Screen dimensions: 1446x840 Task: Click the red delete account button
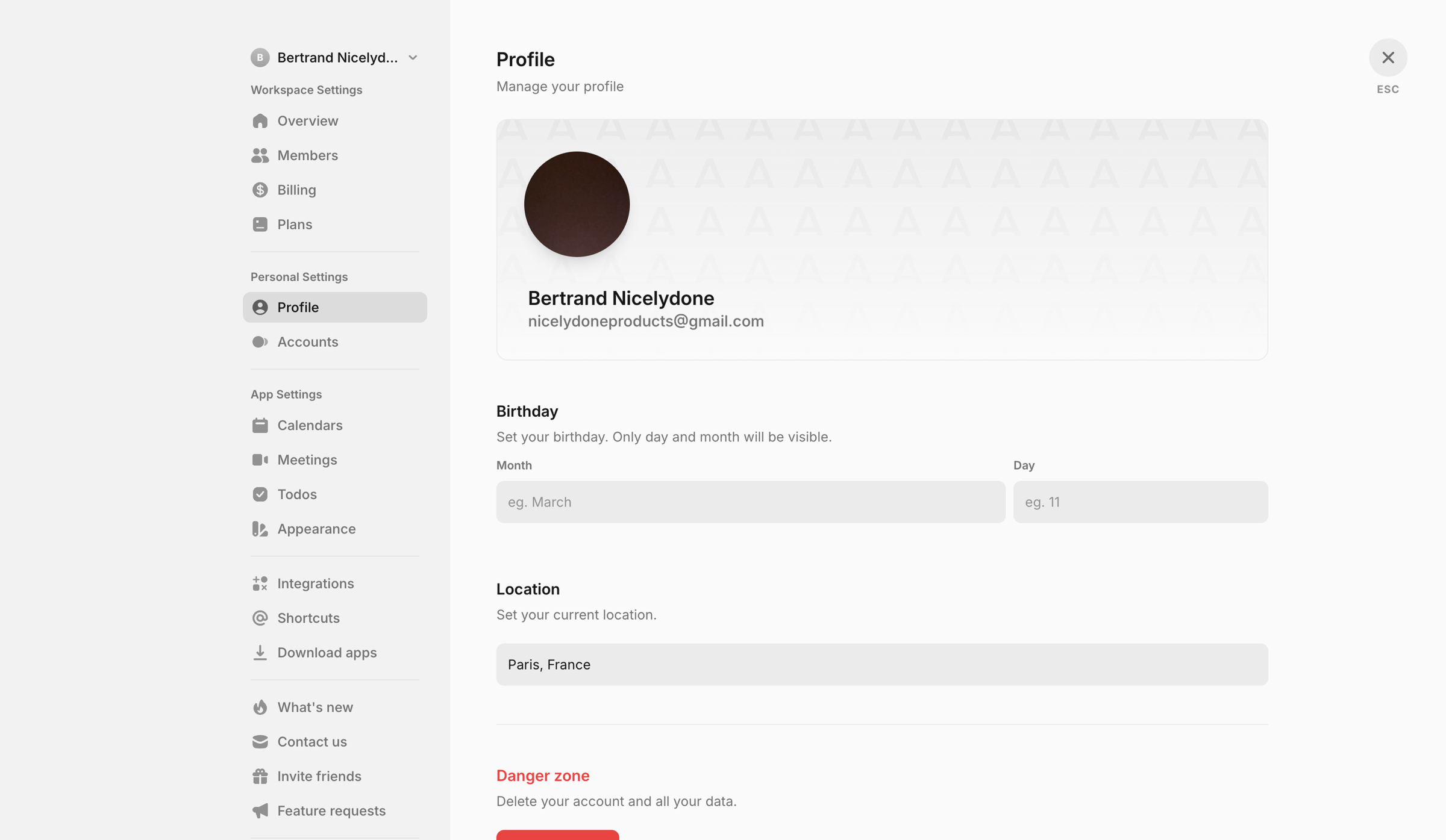(x=557, y=835)
